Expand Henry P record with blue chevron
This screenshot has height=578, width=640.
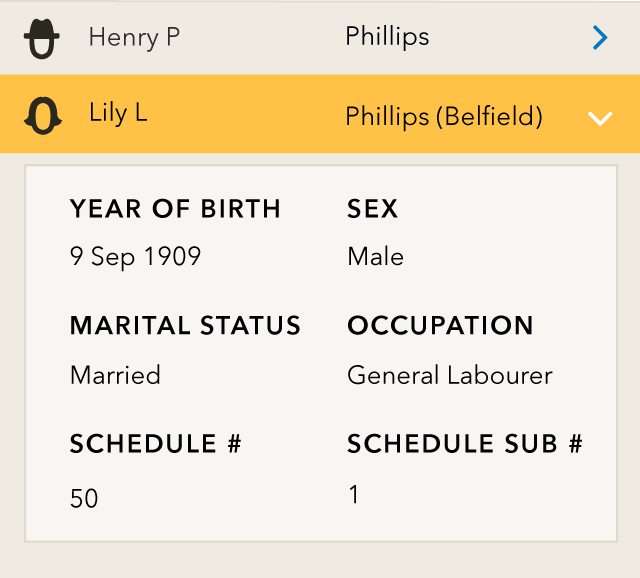click(x=599, y=38)
